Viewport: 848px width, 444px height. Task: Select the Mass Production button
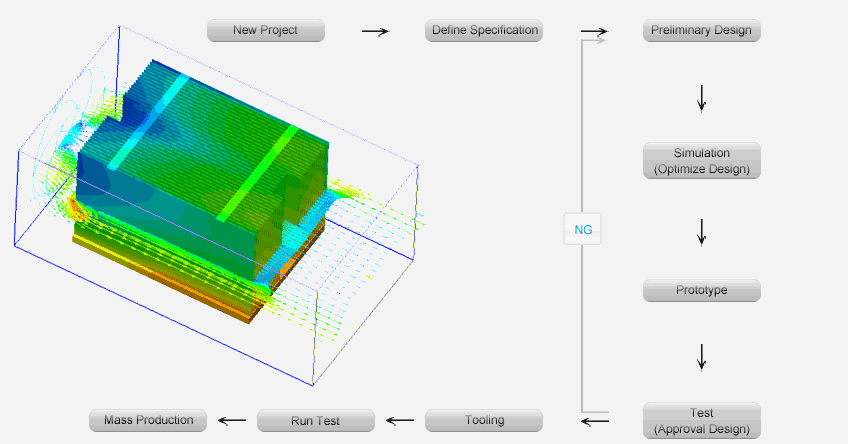coord(148,421)
